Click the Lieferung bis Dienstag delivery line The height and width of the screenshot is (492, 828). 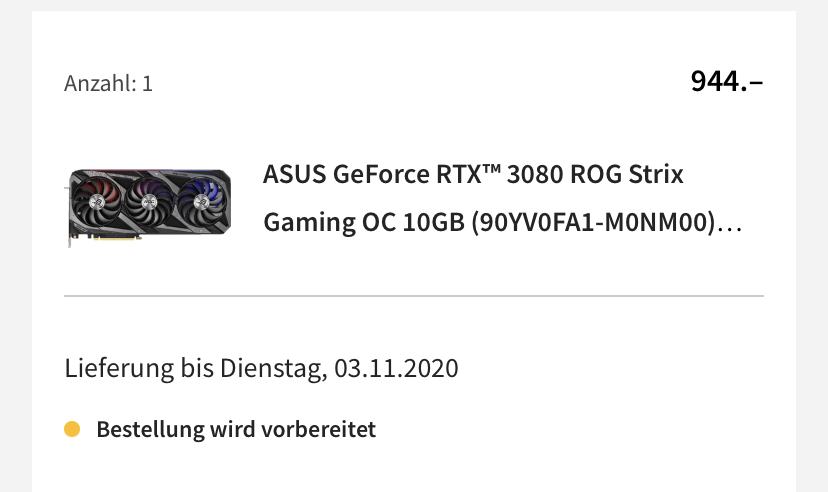point(261,368)
